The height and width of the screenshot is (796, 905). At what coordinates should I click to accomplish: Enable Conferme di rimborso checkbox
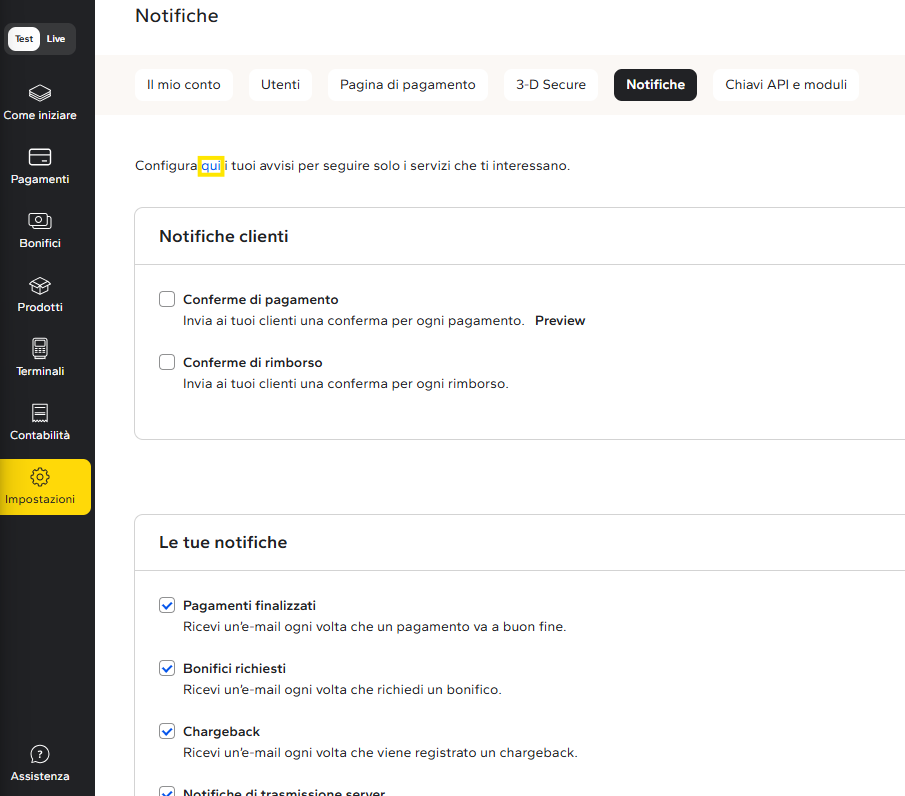(167, 362)
